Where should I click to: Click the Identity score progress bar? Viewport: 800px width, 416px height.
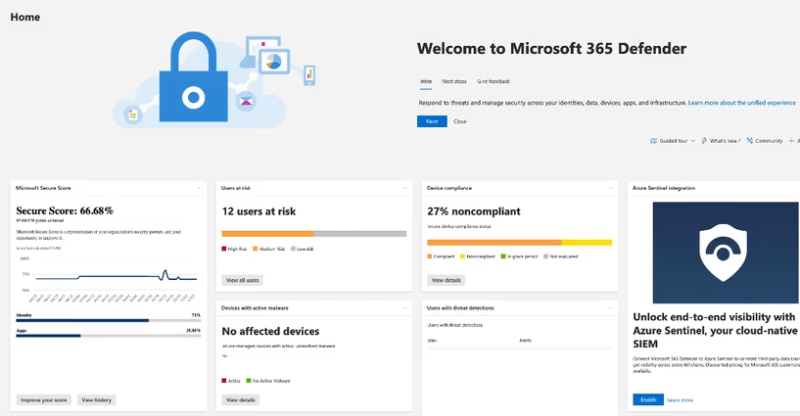click(x=108, y=321)
